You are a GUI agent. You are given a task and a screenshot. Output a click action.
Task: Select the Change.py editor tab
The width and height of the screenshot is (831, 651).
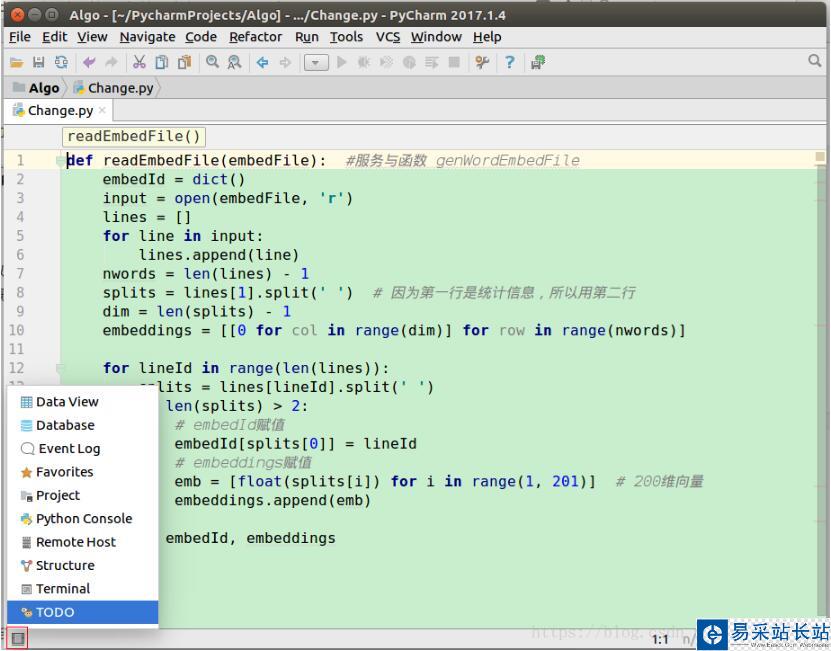(55, 110)
